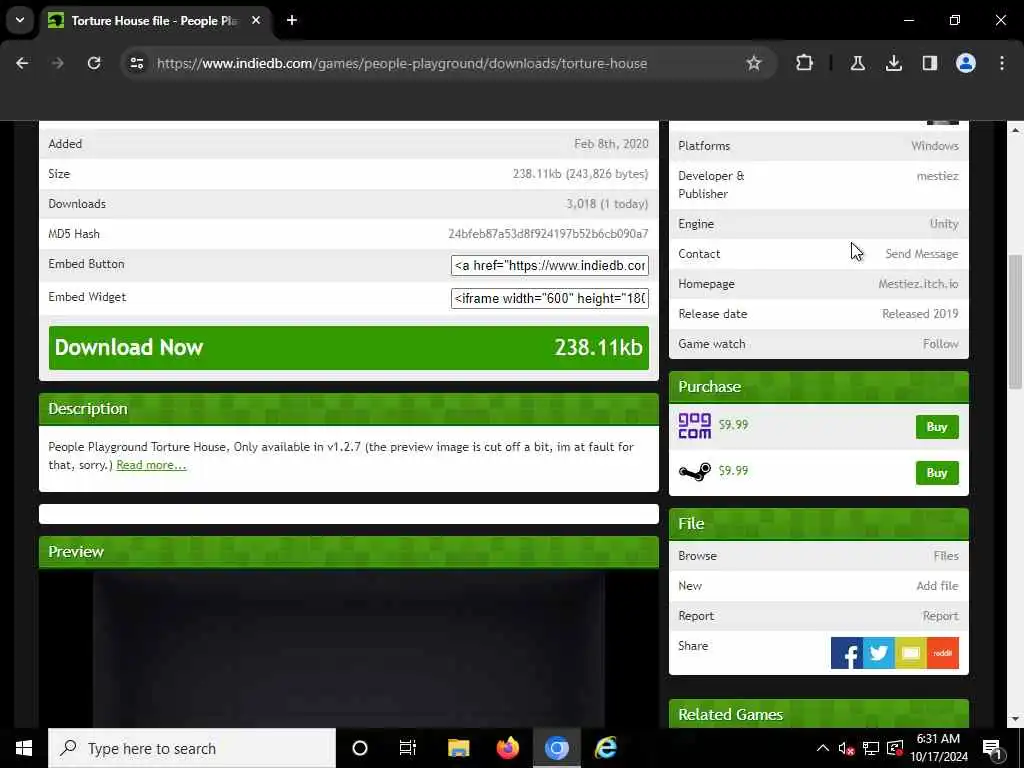Toggle the browser side panel
This screenshot has width=1024, height=768.
click(x=930, y=63)
